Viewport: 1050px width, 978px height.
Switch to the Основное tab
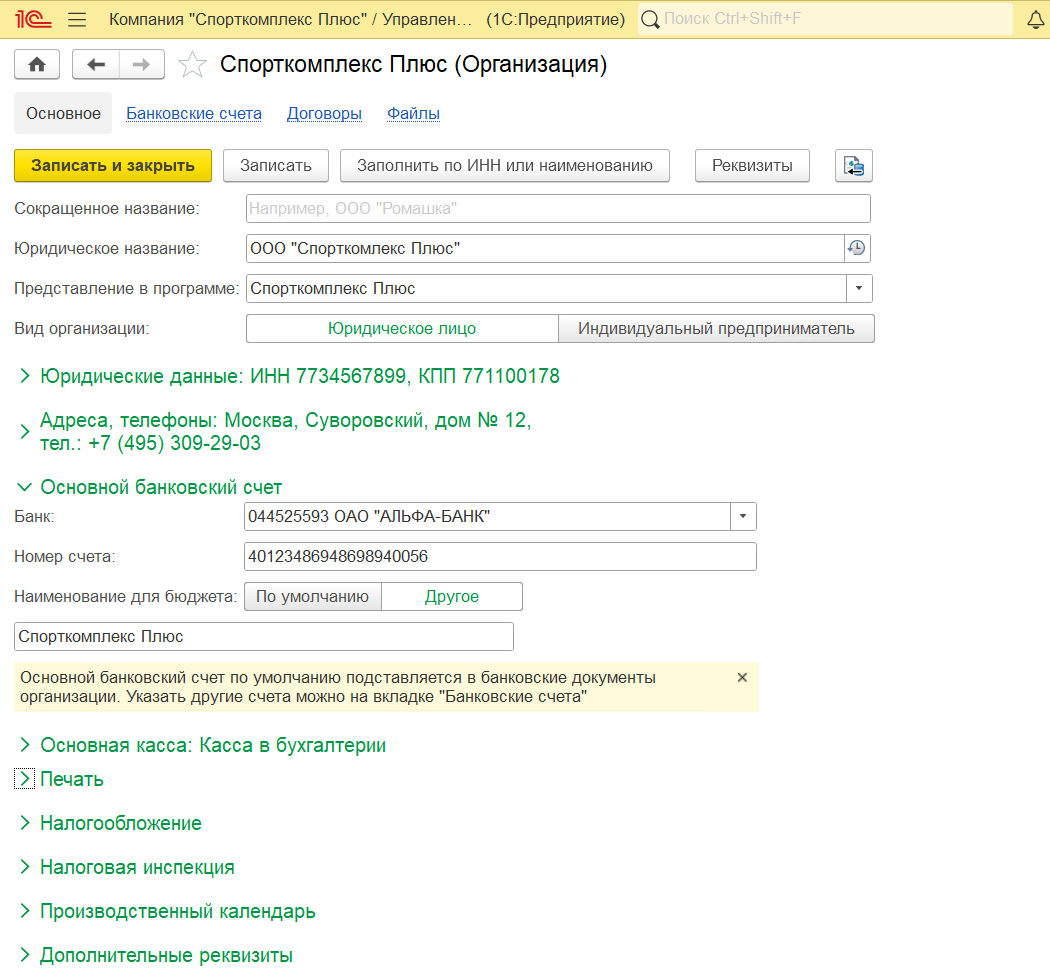pyautogui.click(x=63, y=113)
